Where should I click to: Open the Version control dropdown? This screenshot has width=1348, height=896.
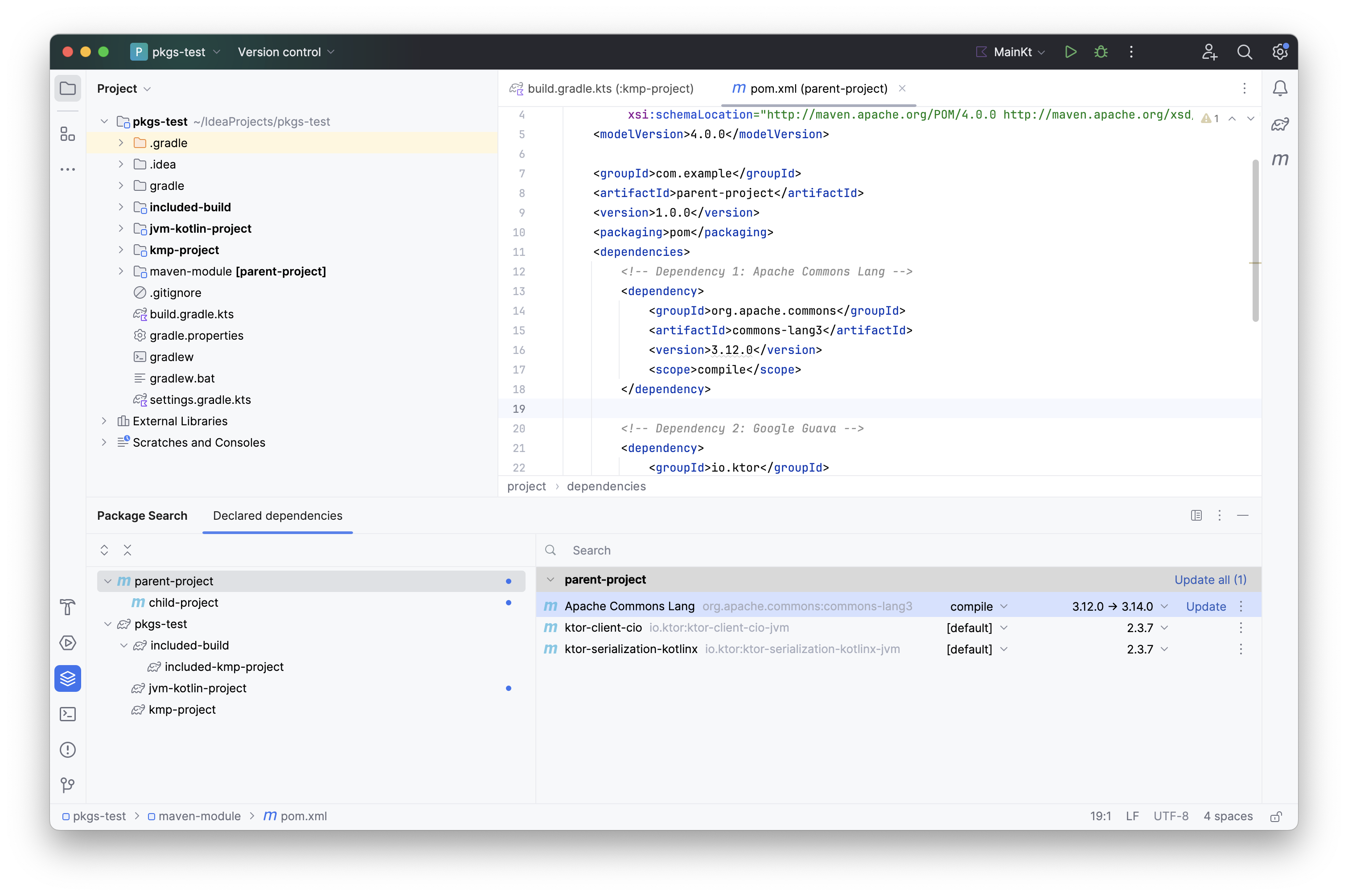[286, 52]
